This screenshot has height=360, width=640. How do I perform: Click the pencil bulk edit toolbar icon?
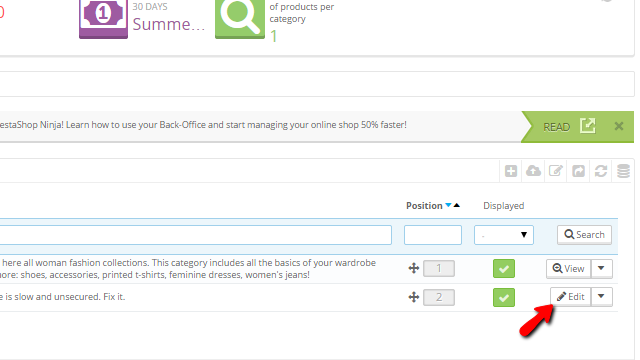coord(556,171)
